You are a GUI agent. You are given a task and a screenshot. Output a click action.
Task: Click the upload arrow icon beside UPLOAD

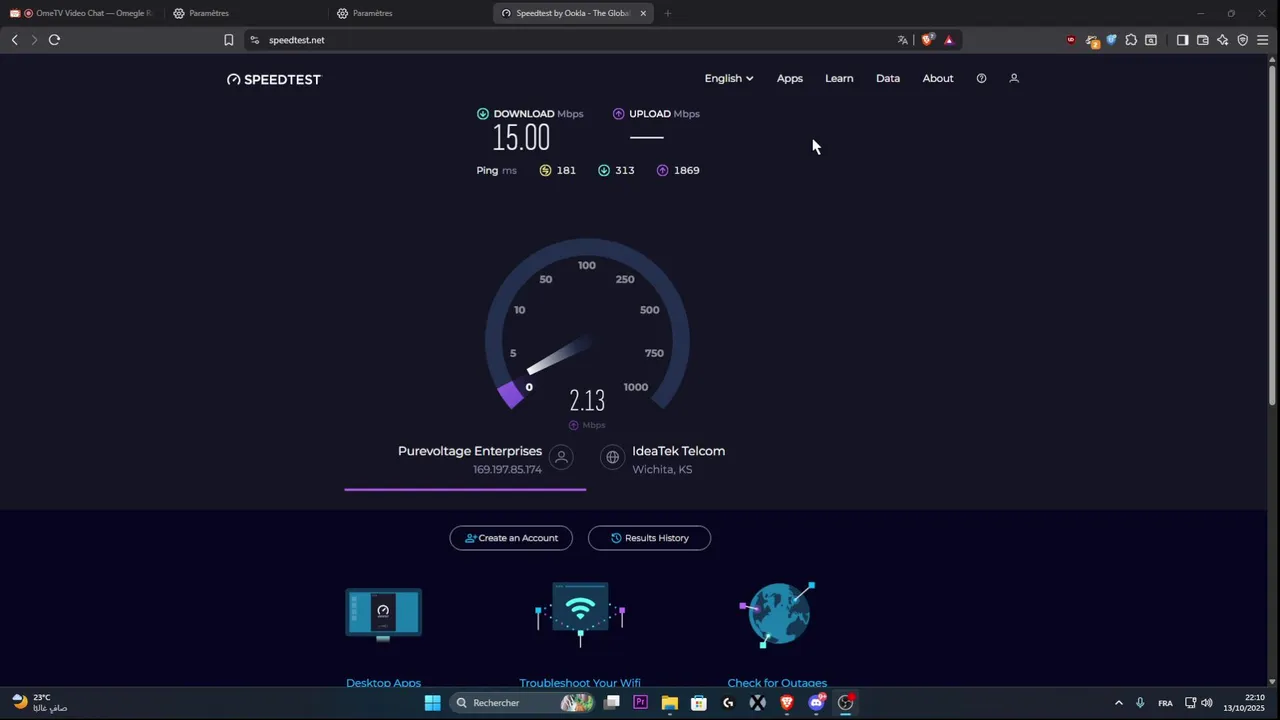[619, 114]
